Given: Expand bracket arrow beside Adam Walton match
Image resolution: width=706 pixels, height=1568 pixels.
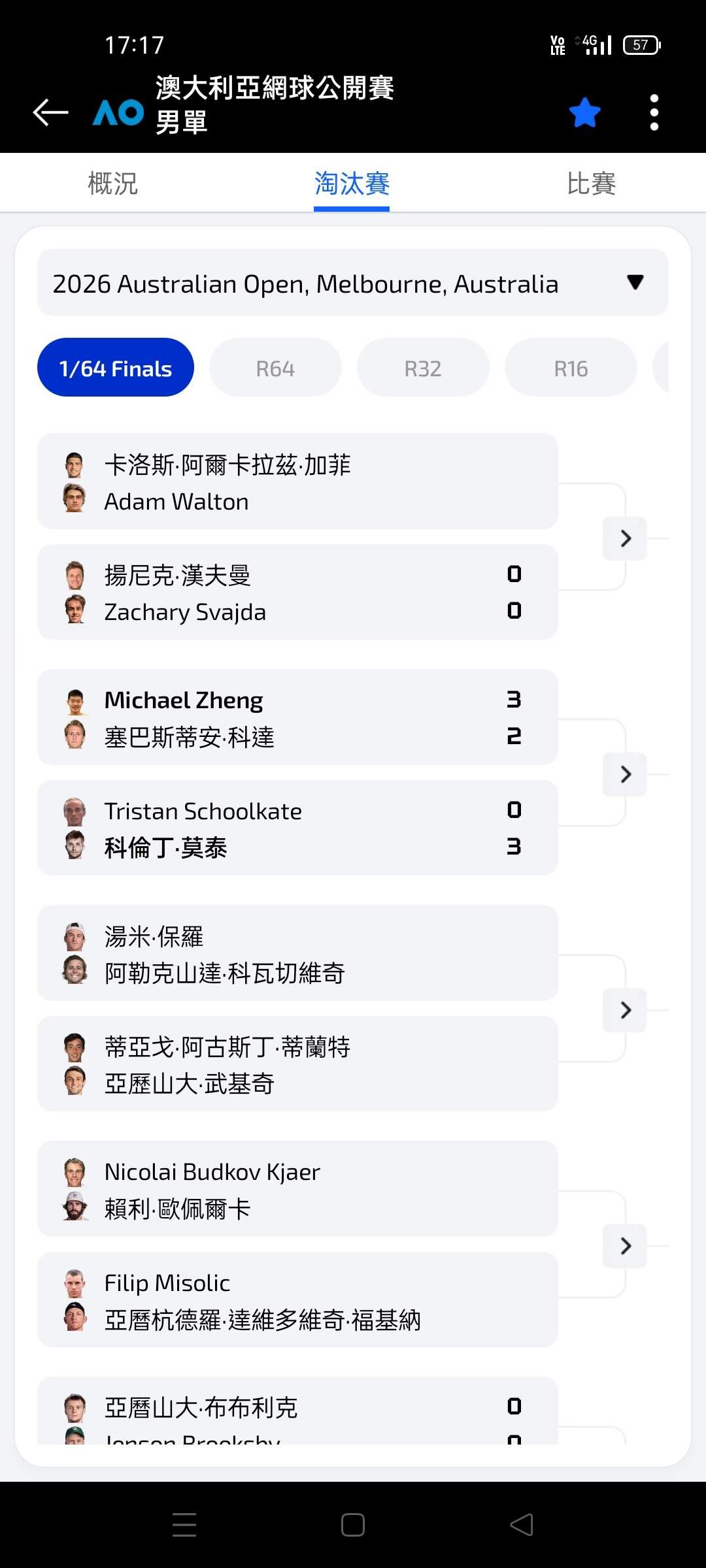Looking at the screenshot, I should click(x=625, y=538).
